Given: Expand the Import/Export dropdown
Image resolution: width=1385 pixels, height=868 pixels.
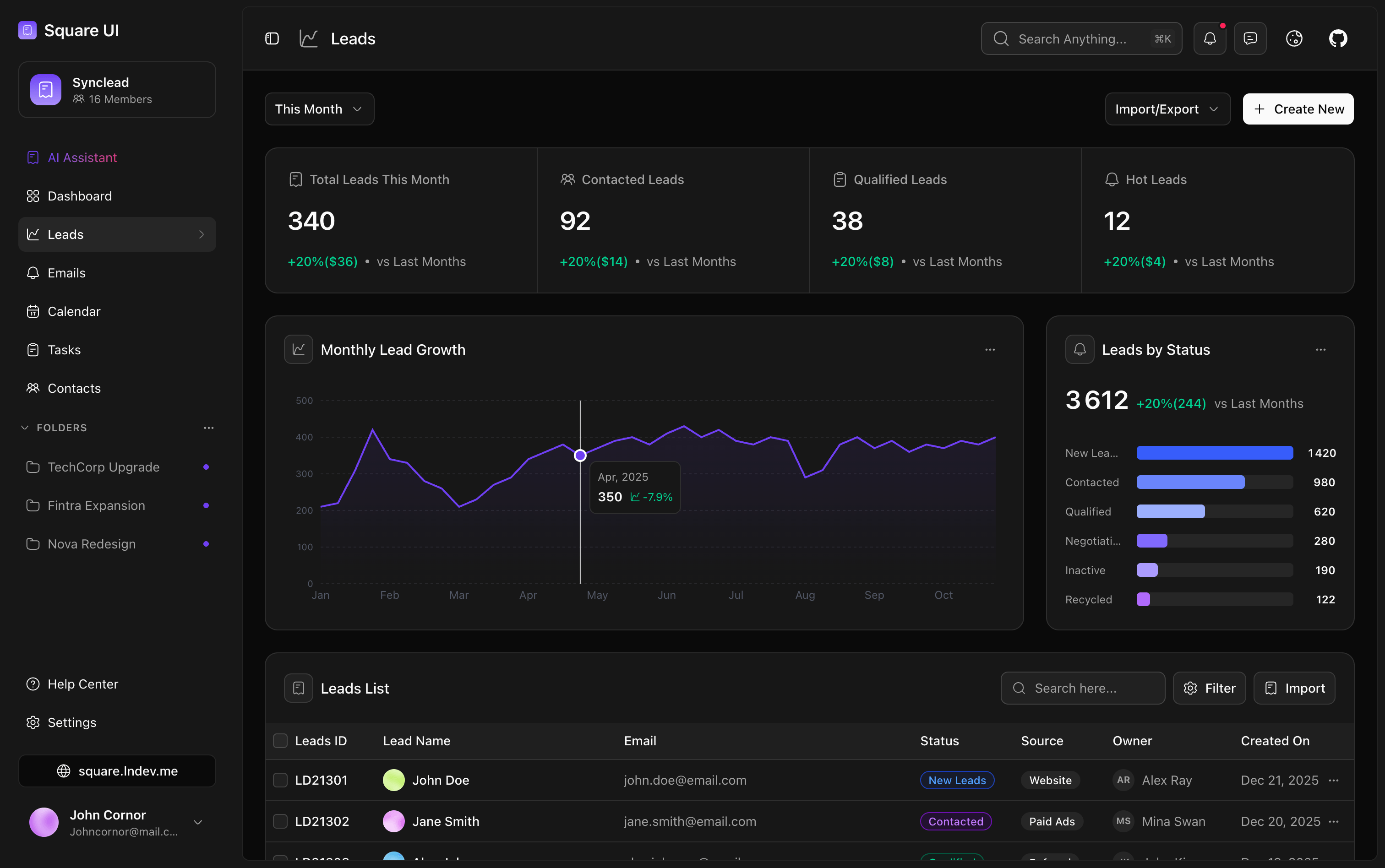Looking at the screenshot, I should pyautogui.click(x=1167, y=109).
